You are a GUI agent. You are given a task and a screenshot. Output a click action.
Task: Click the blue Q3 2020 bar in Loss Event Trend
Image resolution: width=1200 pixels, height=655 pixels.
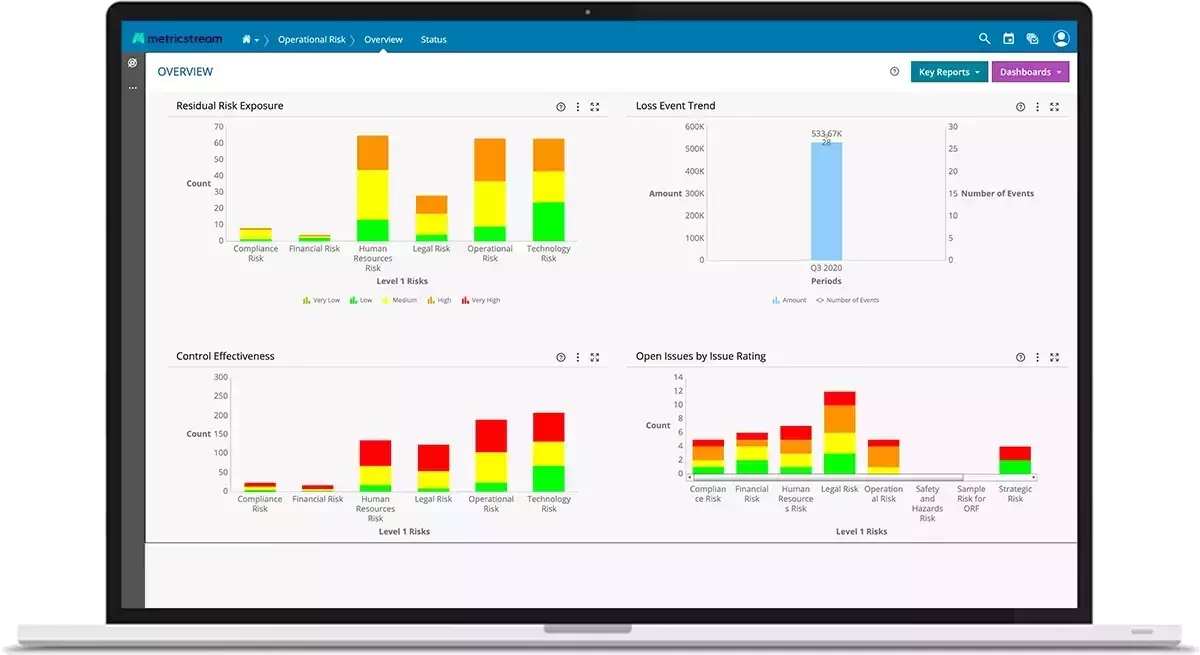[x=826, y=201]
